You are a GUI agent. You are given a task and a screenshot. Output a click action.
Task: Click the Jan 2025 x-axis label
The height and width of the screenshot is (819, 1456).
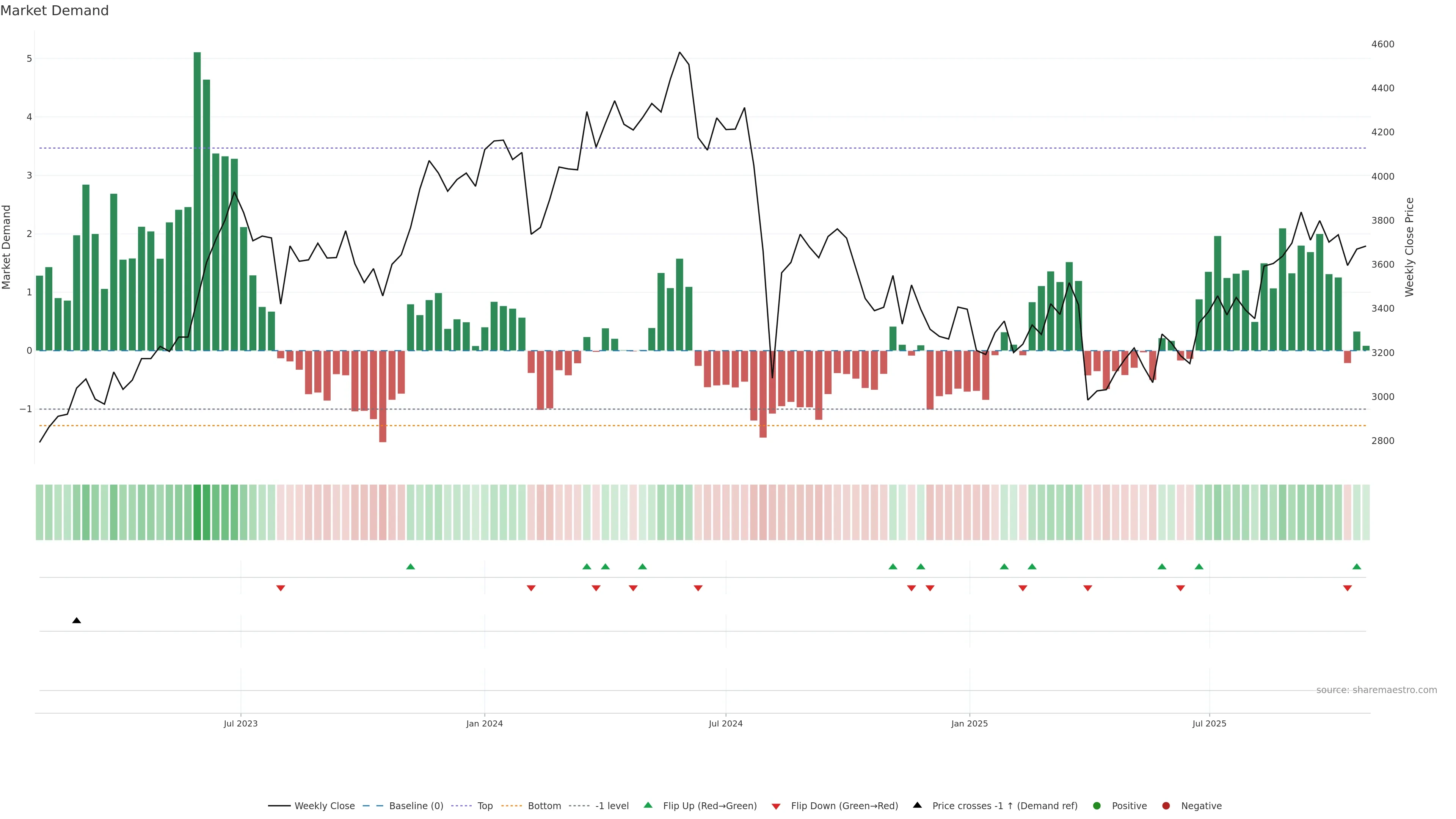pos(970,723)
